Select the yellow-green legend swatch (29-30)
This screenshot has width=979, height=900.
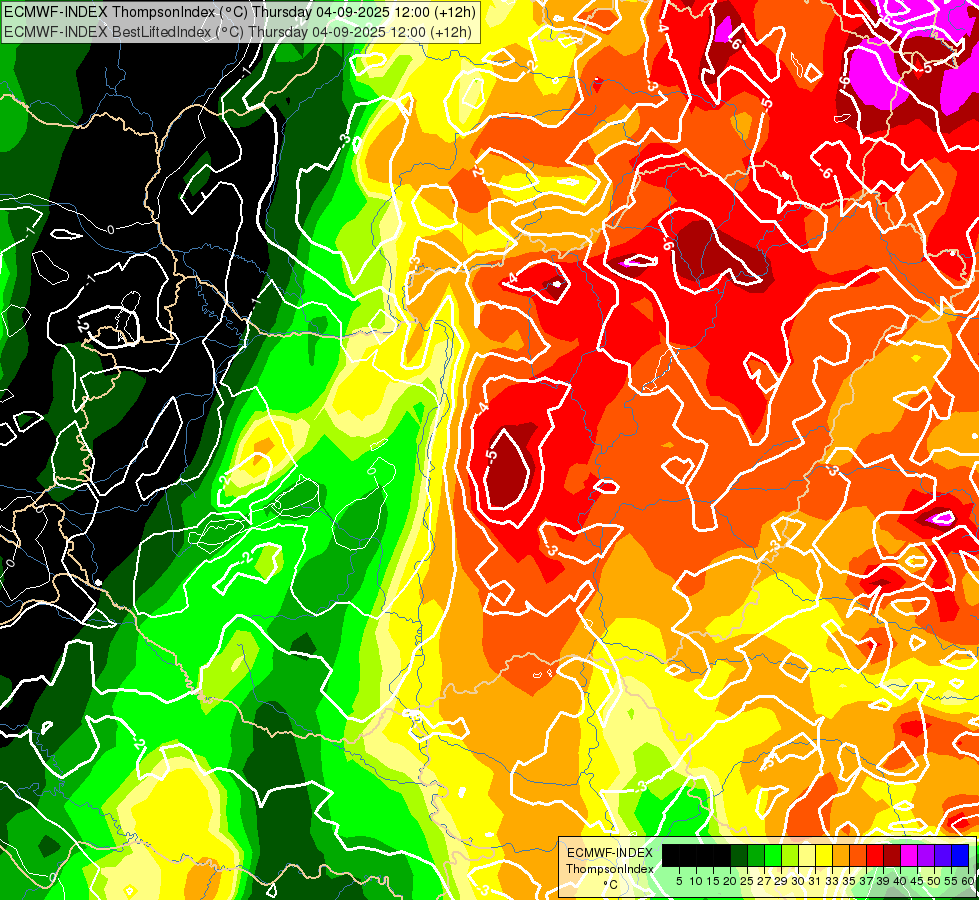tap(790, 855)
